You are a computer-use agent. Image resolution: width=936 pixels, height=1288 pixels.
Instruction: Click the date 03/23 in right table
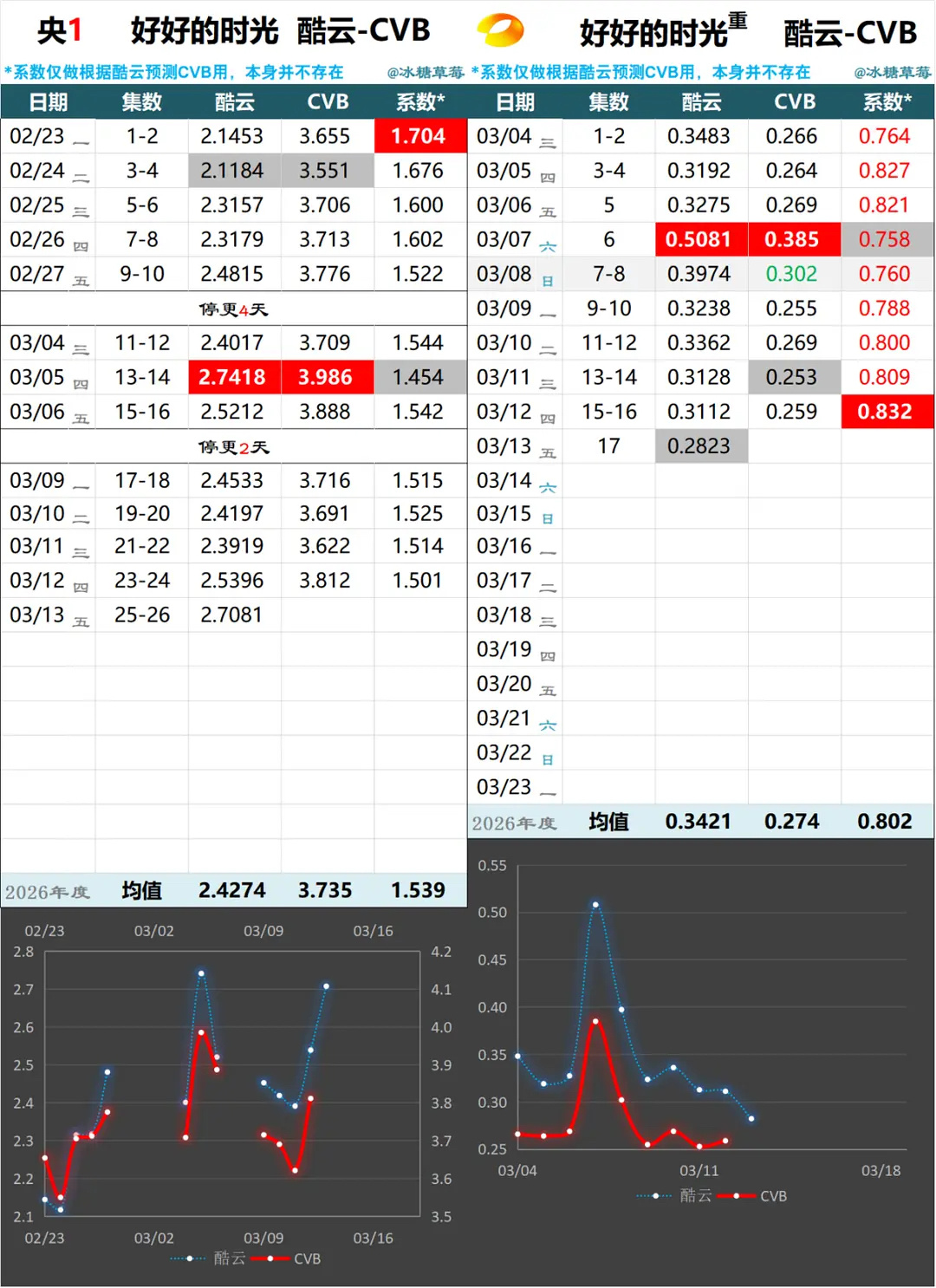point(504,787)
